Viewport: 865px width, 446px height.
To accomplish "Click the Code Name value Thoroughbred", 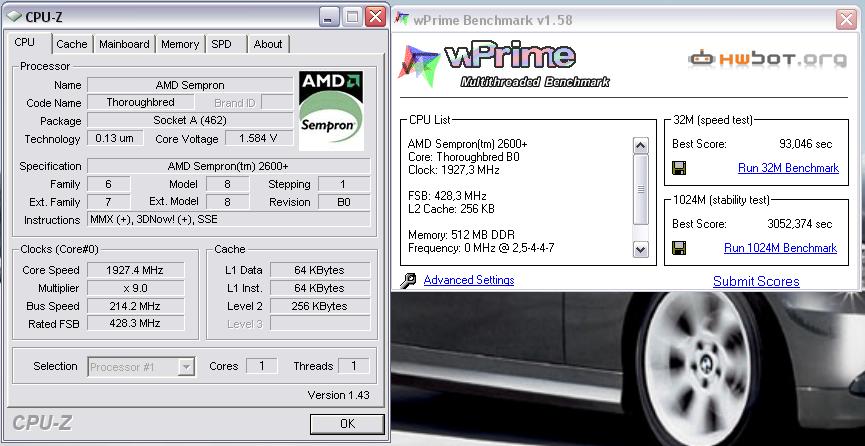I will coord(140,102).
